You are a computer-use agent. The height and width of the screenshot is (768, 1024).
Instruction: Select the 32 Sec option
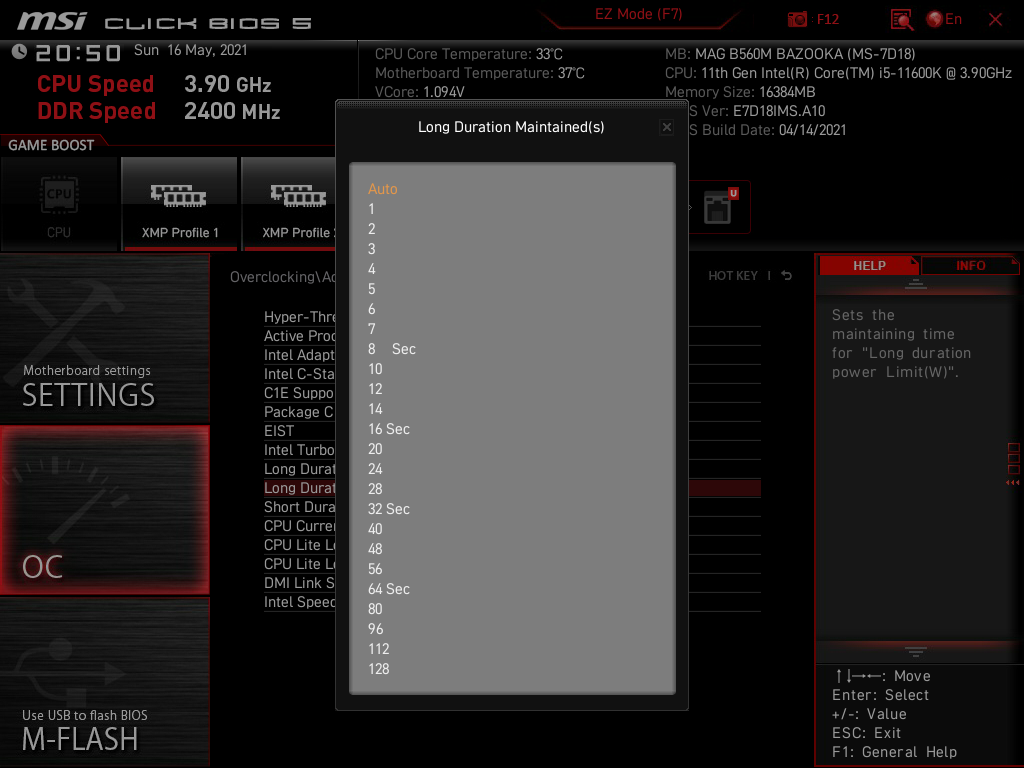pos(389,509)
